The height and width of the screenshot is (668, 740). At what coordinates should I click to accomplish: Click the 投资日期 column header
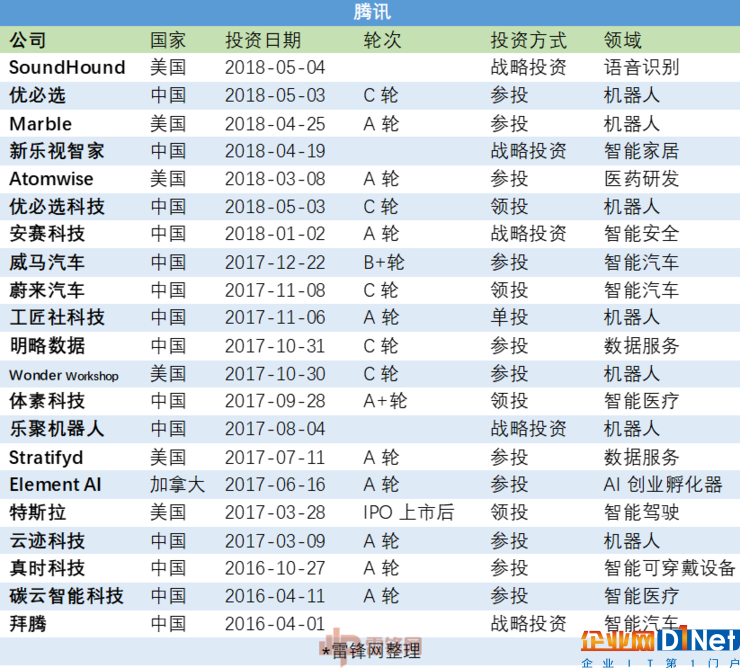coord(263,40)
